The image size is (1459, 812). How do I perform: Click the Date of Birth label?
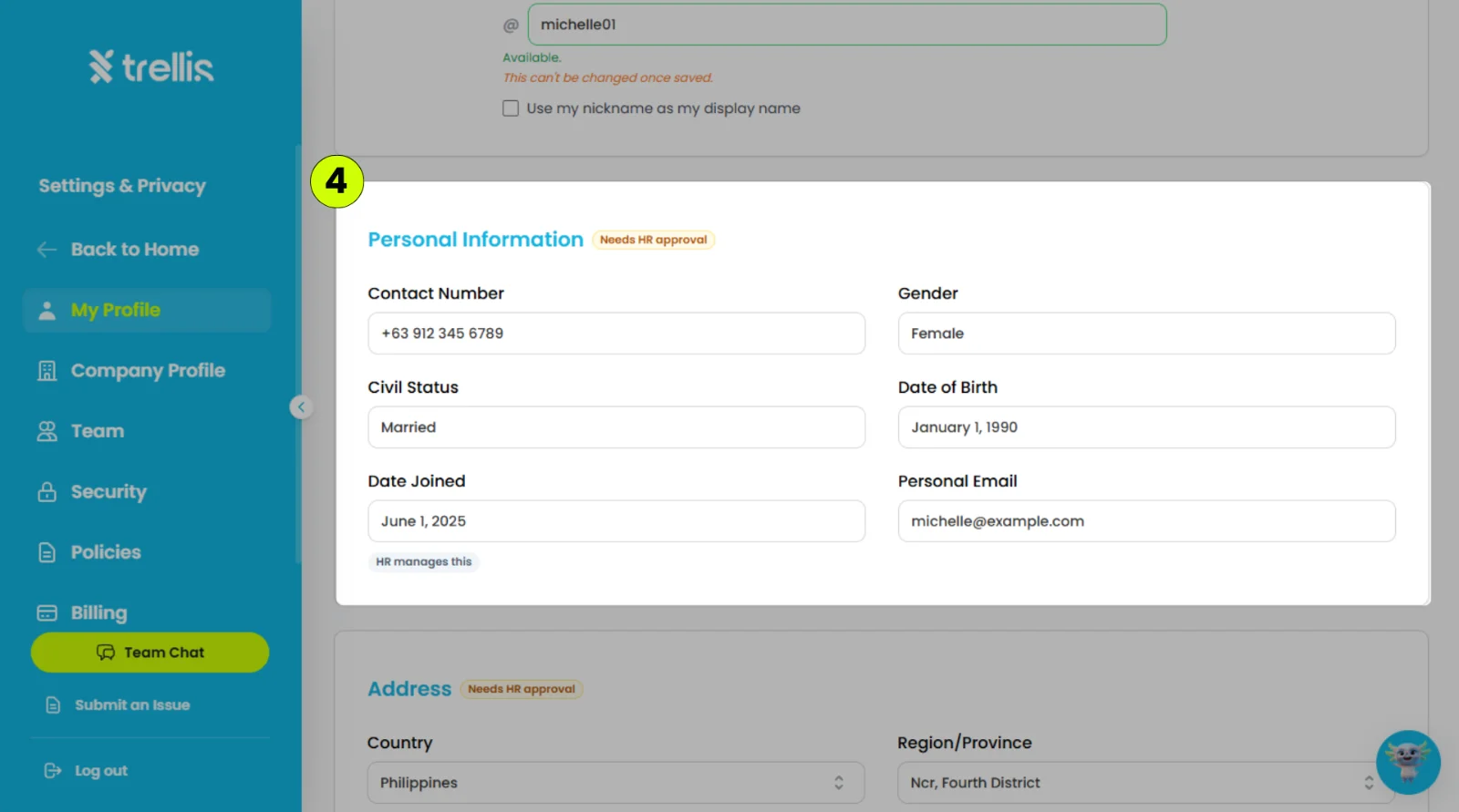point(947,387)
